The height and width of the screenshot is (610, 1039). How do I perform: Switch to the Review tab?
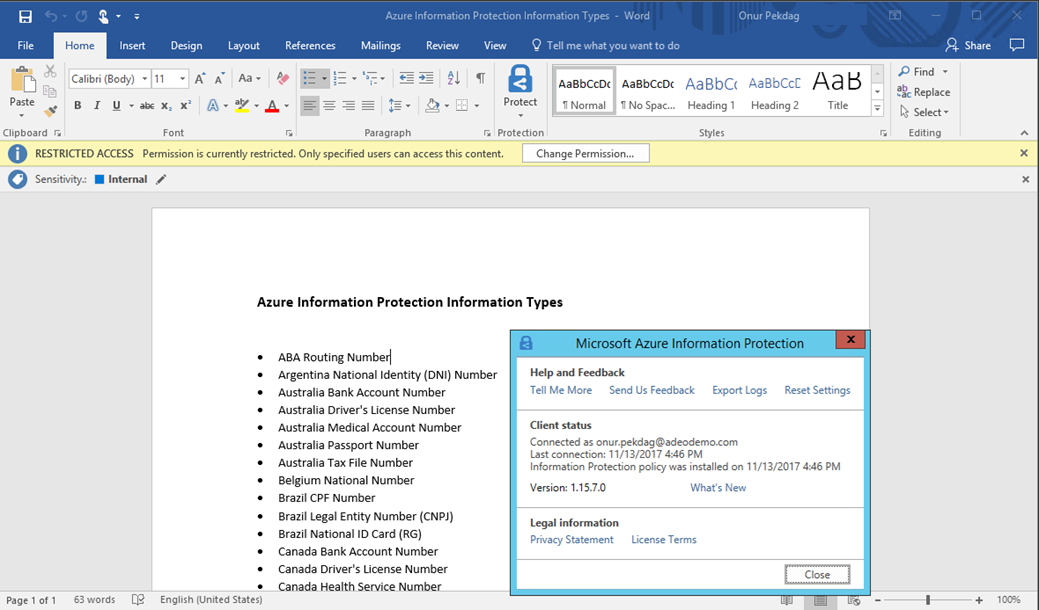point(442,45)
